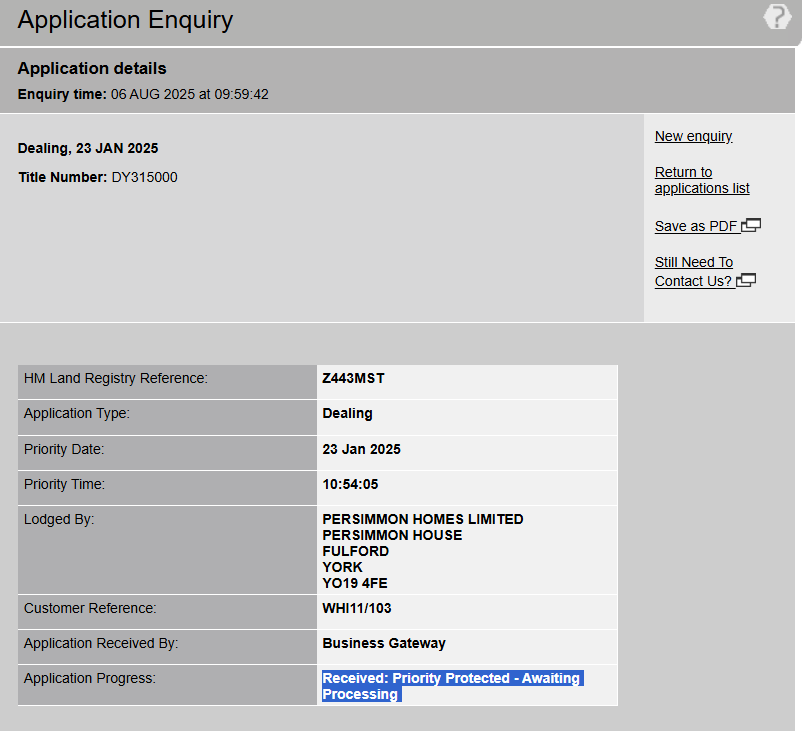Viewport: 802px width, 731px height.
Task: Start a New enquiry
Action: click(x=693, y=136)
